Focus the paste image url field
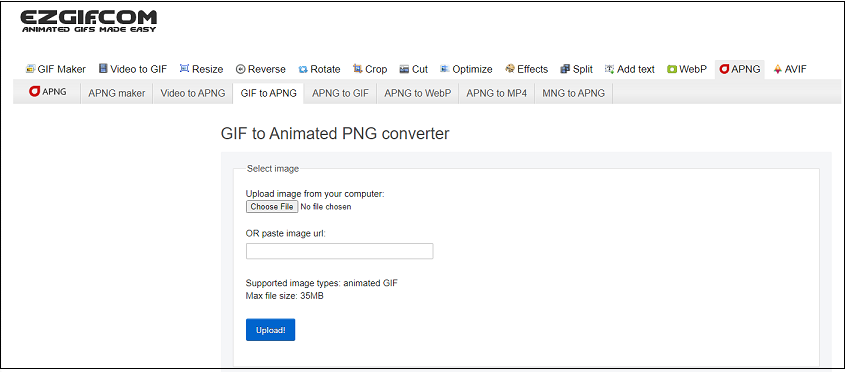Viewport: 848px width, 372px height. point(340,251)
